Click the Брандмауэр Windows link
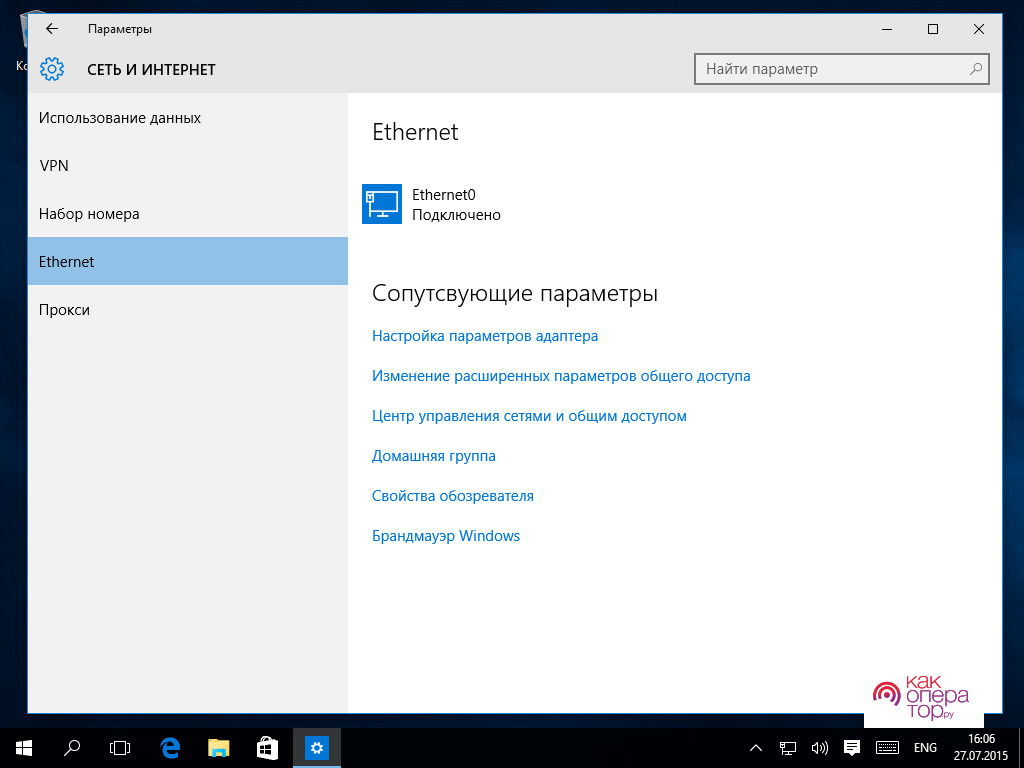Screen dimensions: 1024x768 click(x=446, y=536)
